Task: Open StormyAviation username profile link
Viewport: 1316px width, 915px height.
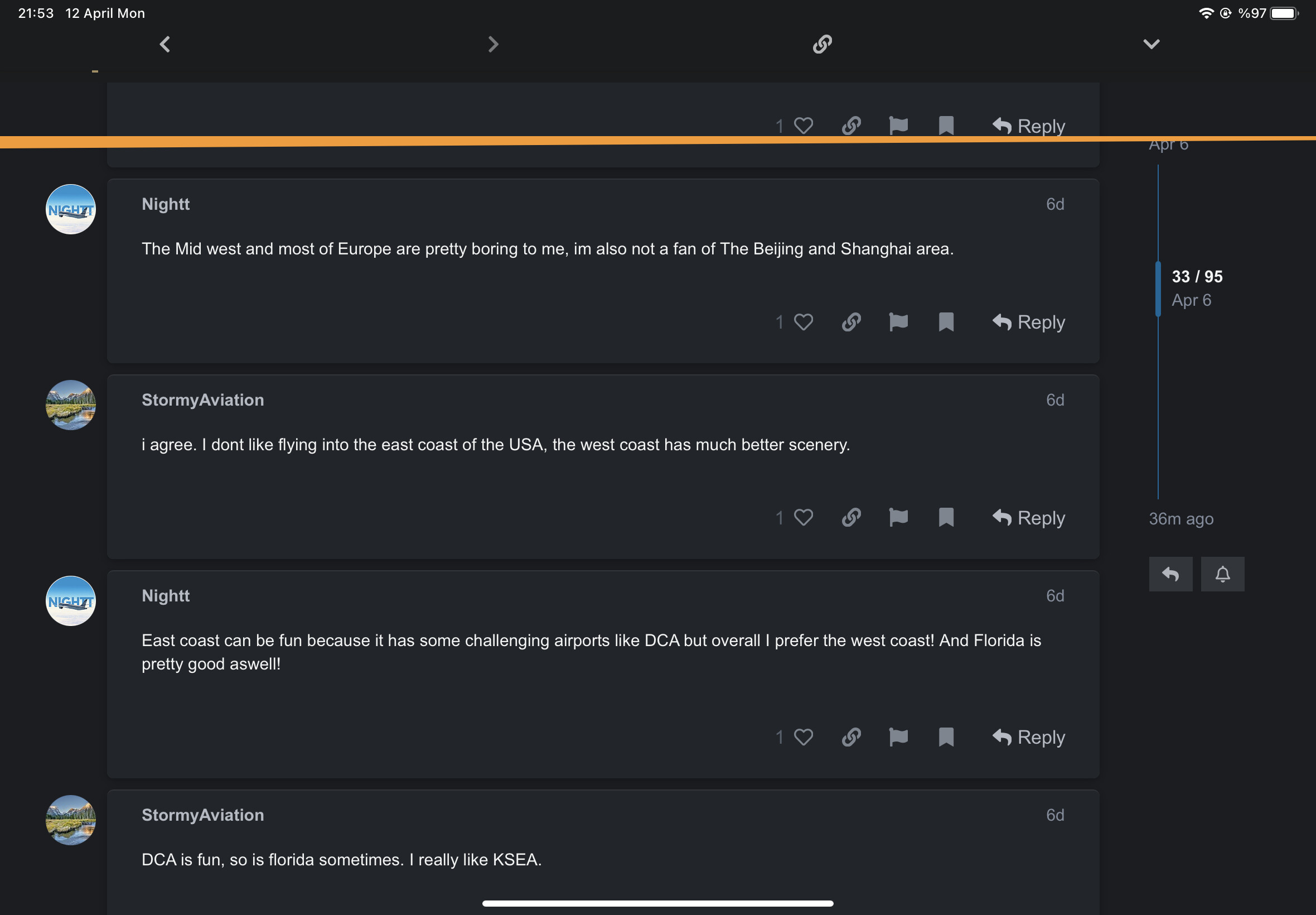Action: [x=203, y=399]
